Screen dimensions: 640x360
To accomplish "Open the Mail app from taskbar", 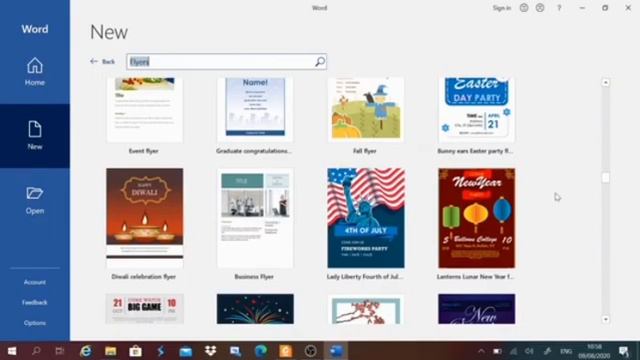I will click(186, 351).
